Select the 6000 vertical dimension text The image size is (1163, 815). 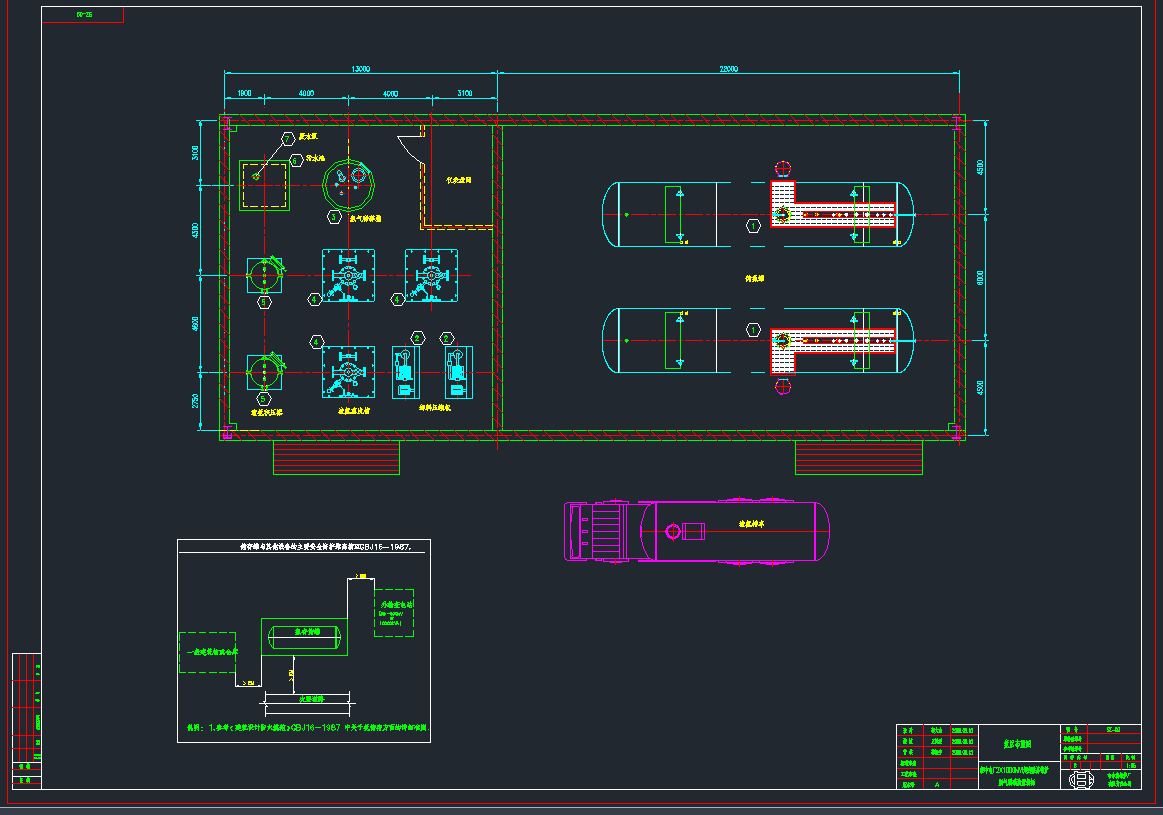tap(980, 278)
